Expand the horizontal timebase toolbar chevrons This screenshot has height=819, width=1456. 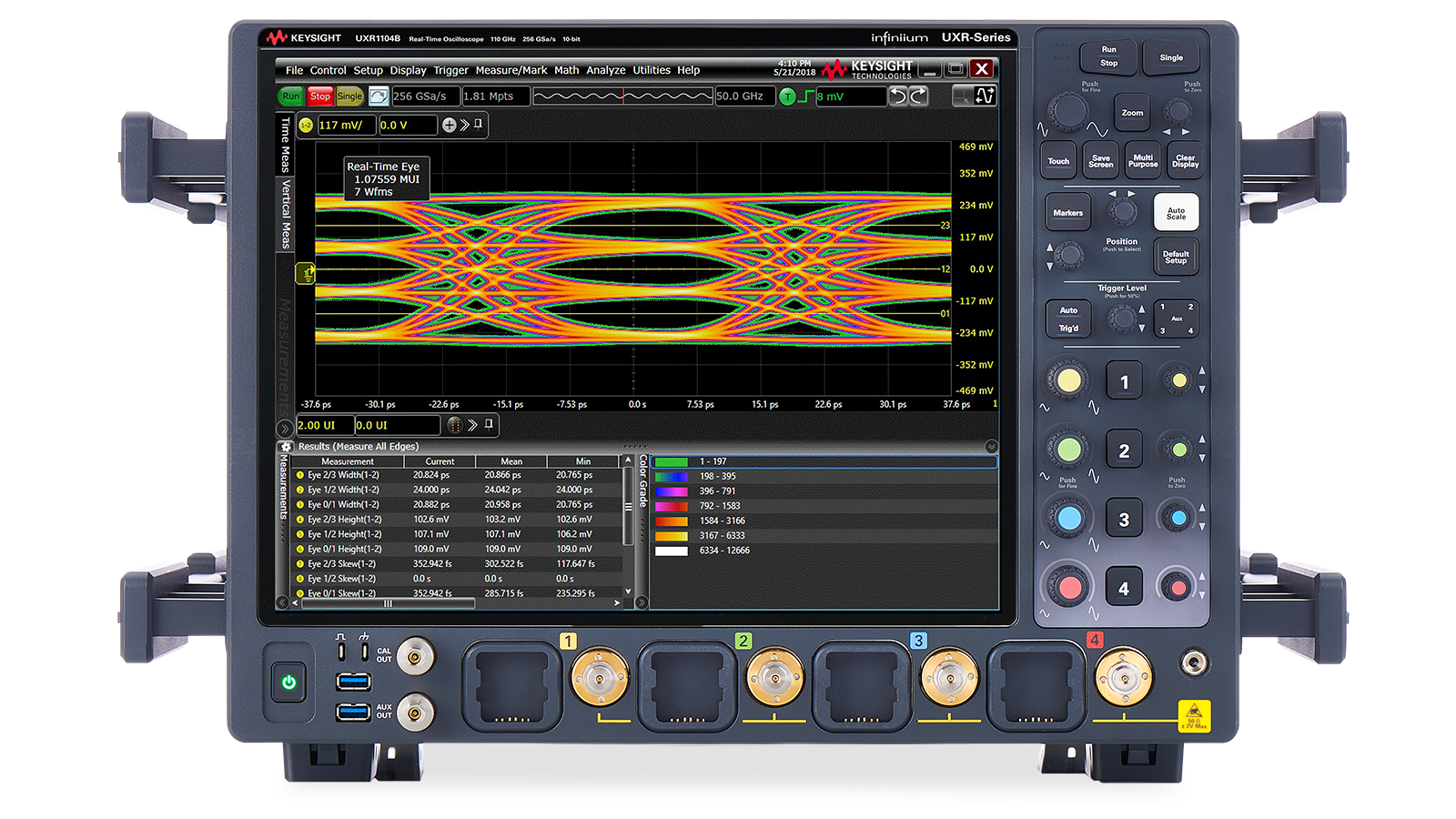(472, 425)
